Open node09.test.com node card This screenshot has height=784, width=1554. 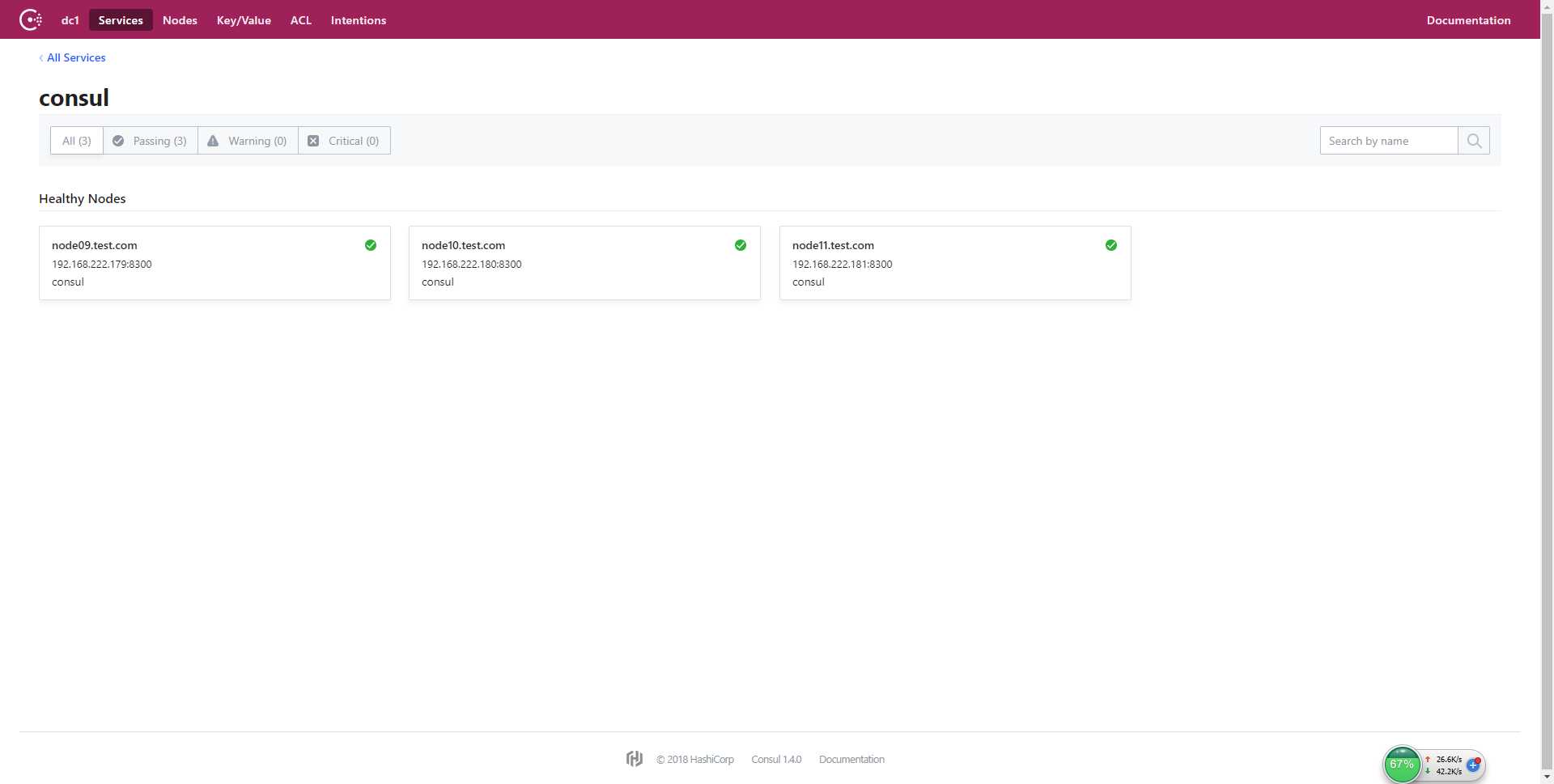(x=214, y=263)
